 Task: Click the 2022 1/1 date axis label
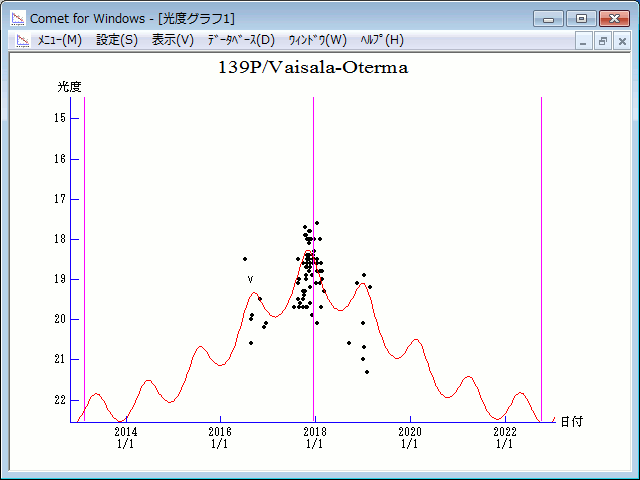point(505,438)
